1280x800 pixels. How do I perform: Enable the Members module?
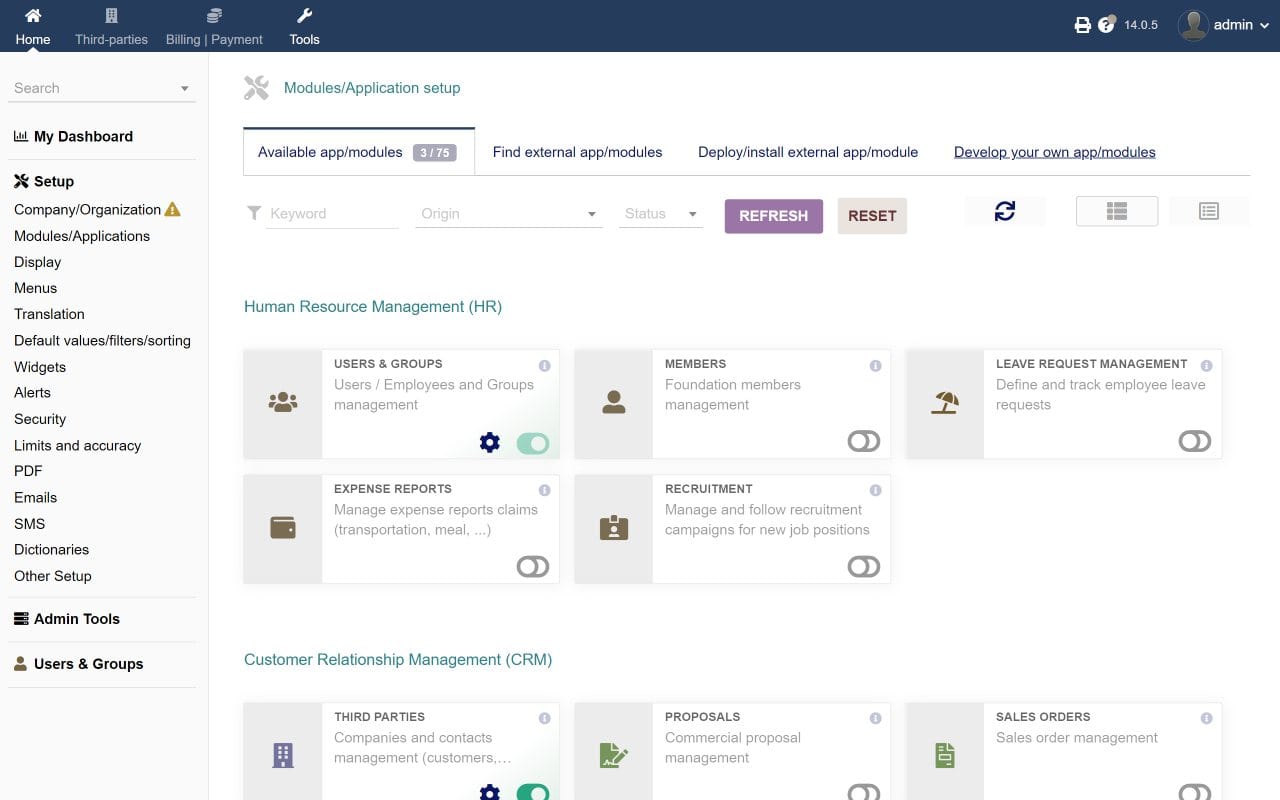click(x=863, y=441)
